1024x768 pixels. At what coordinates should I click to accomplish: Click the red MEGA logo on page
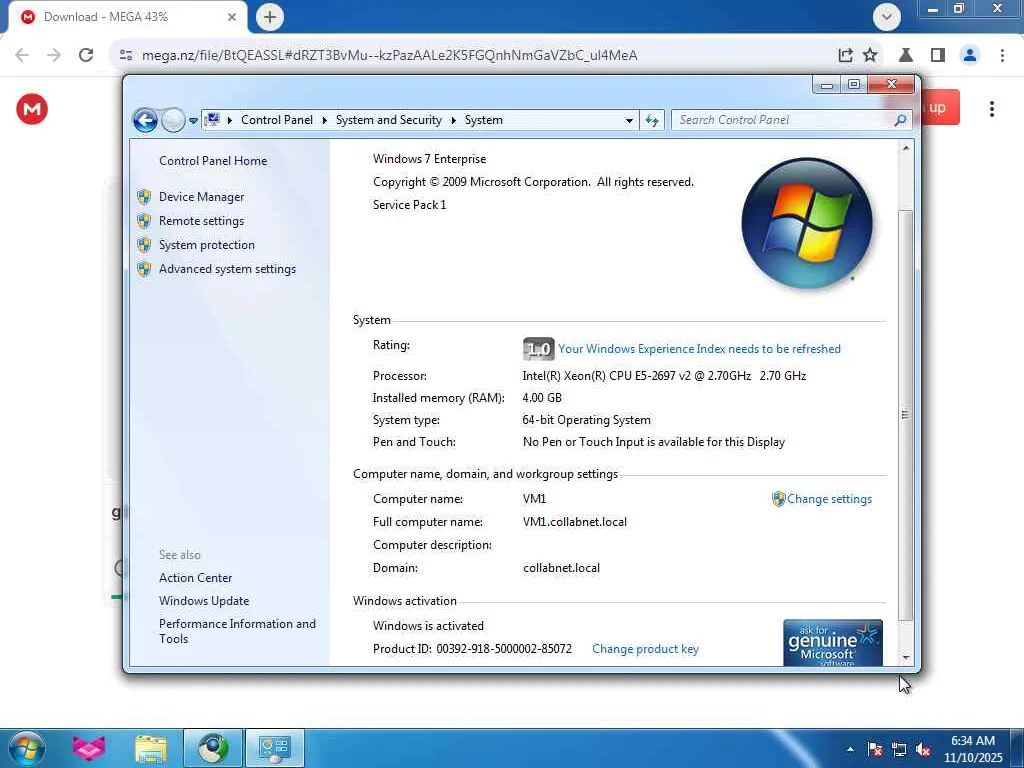(x=32, y=109)
